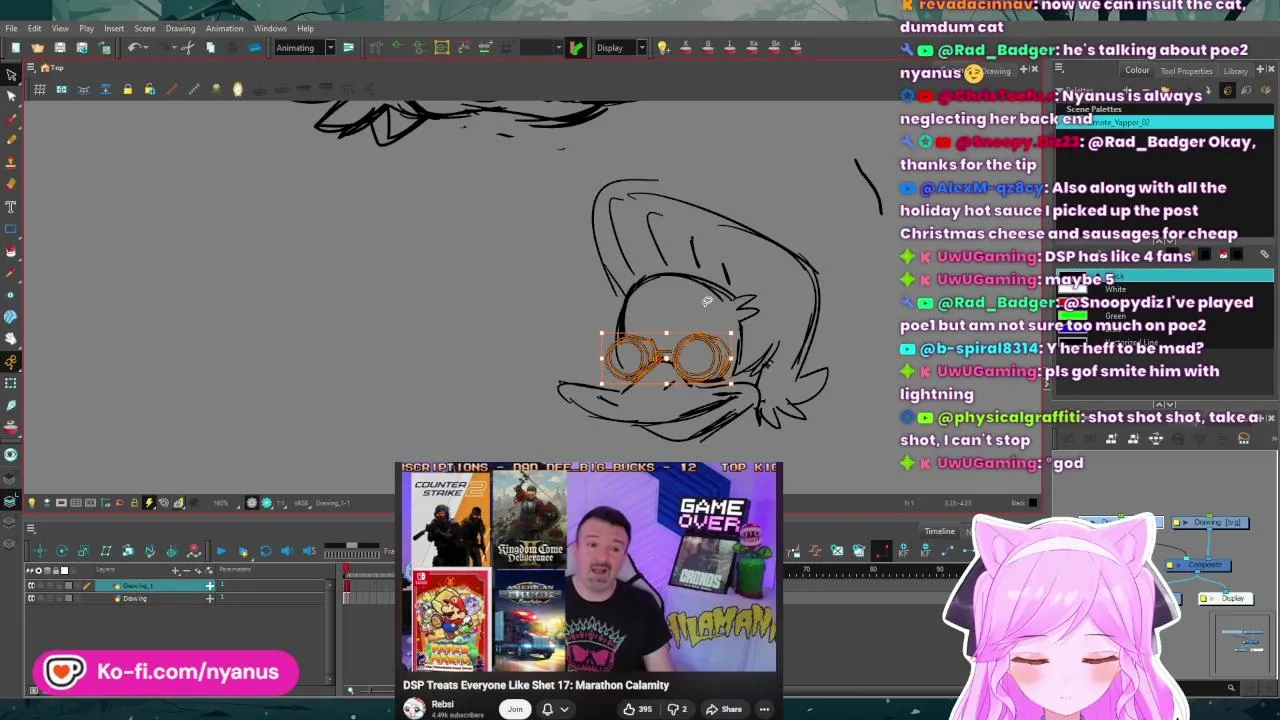
Task: Click the Add light bulb icon near Display
Action: pos(664,48)
